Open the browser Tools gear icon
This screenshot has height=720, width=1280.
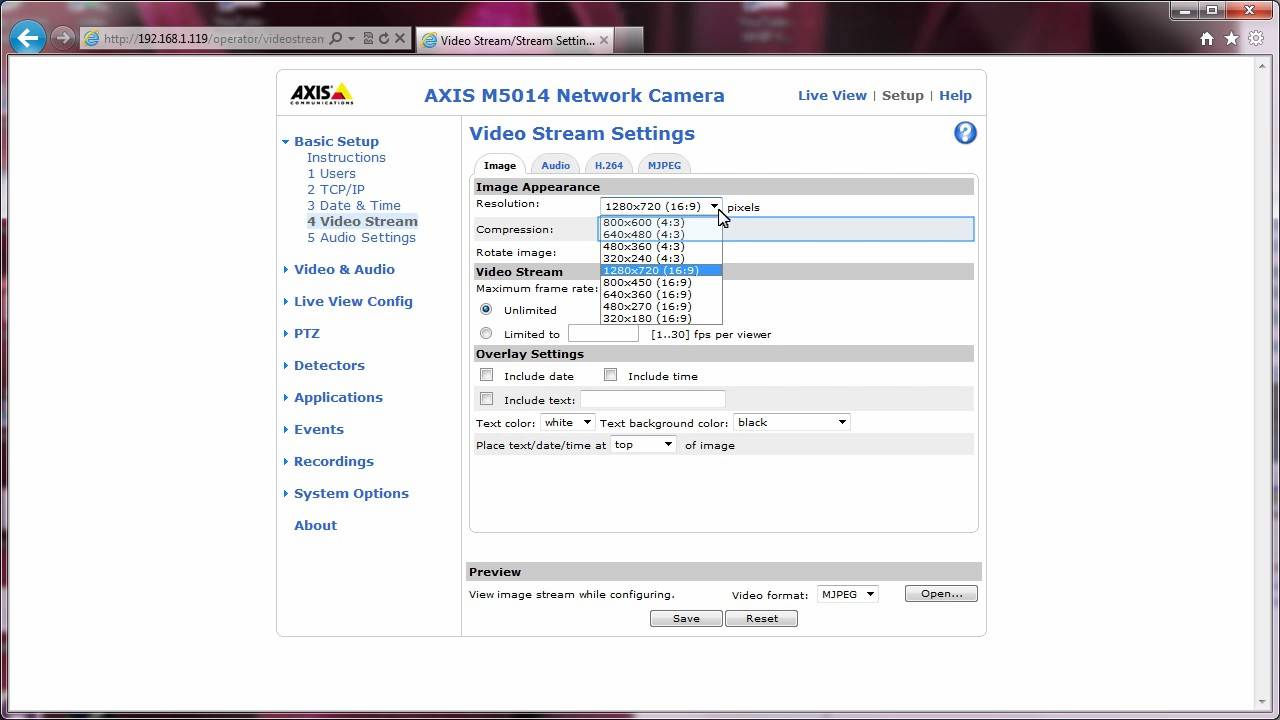pyautogui.click(x=1255, y=39)
